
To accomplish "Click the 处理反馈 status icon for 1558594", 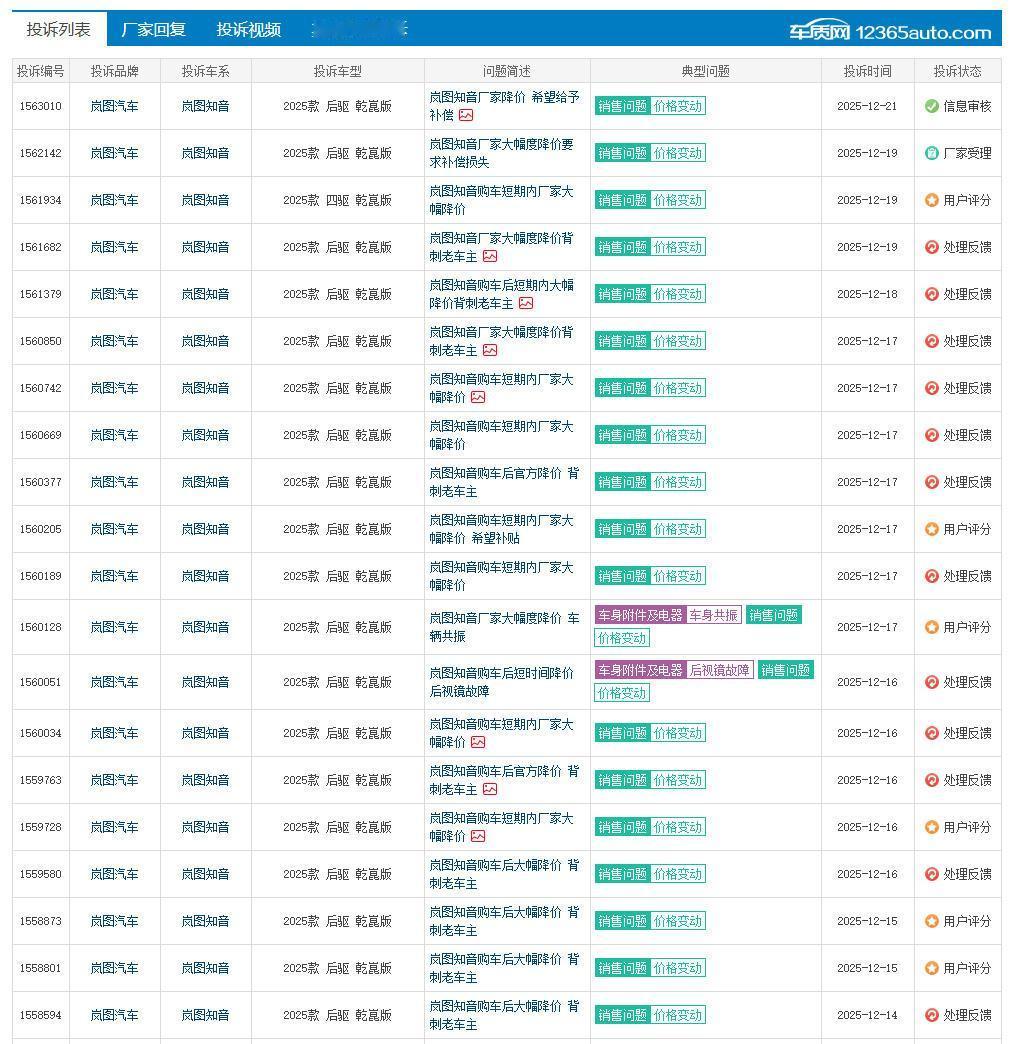I will 931,1015.
